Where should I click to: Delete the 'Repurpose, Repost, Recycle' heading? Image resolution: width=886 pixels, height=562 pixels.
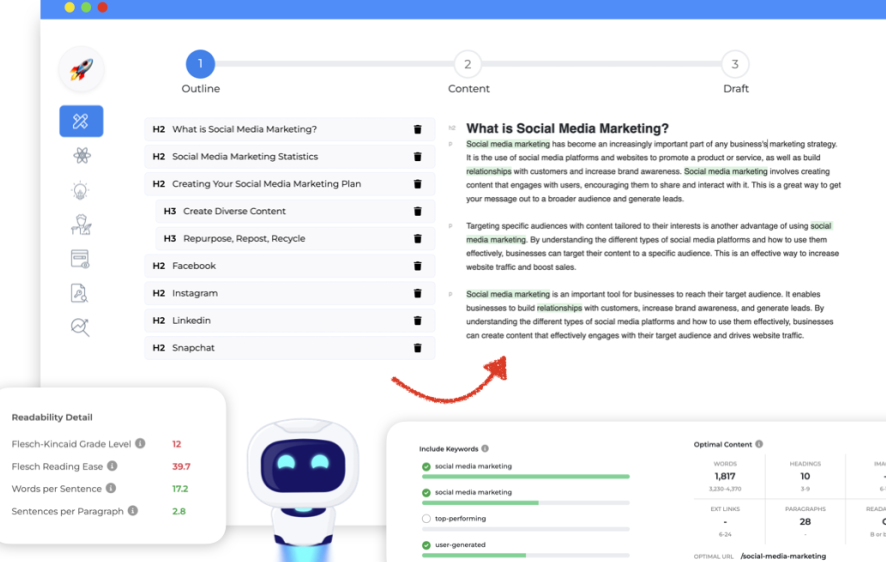pyautogui.click(x=418, y=238)
